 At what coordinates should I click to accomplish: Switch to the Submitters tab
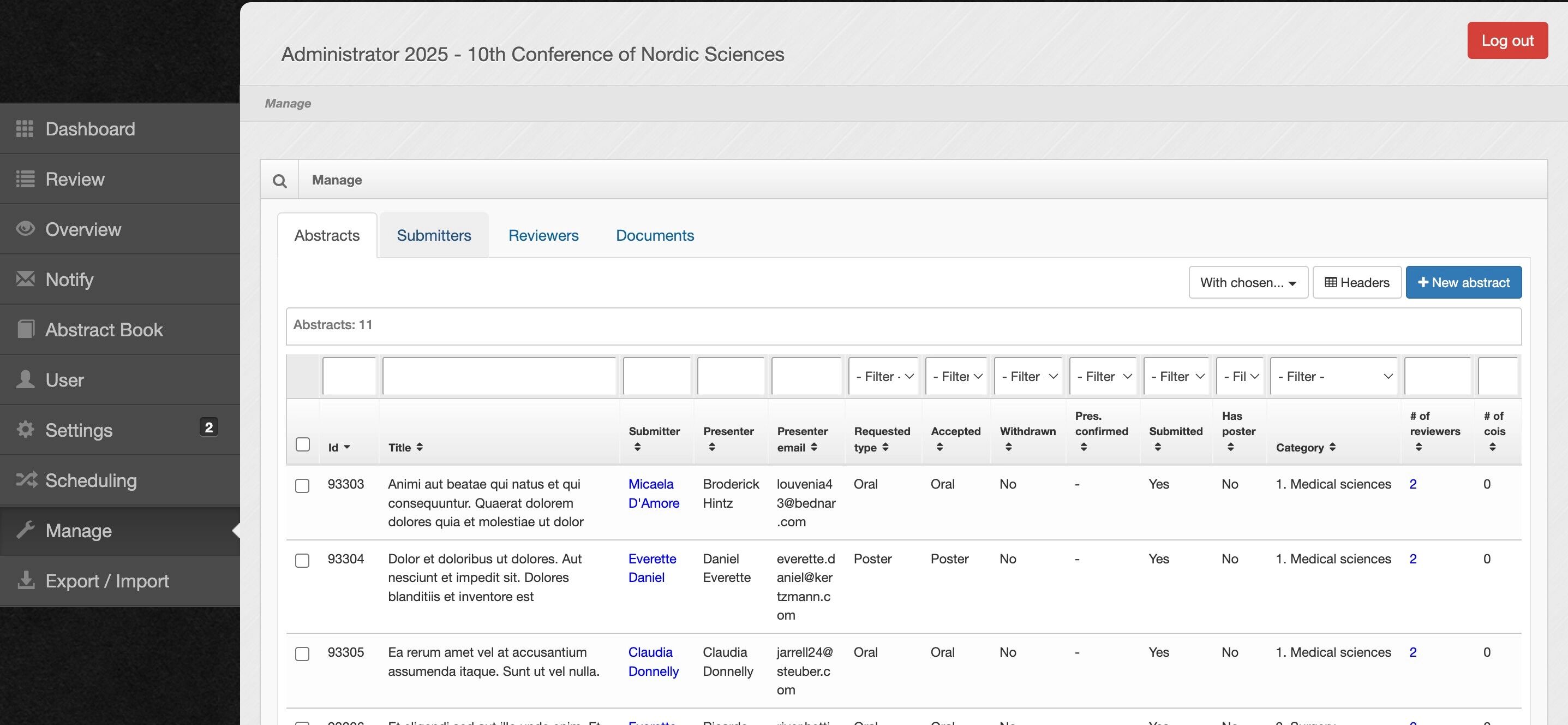pos(433,236)
